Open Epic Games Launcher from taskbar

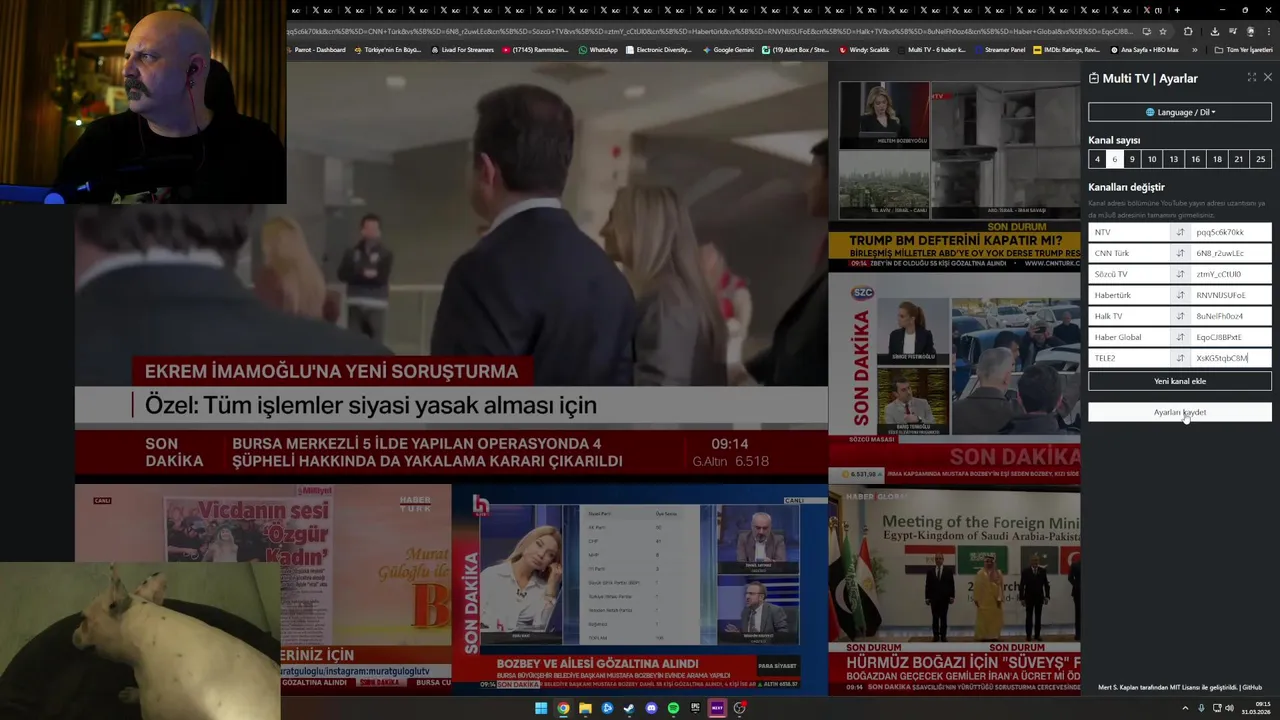[x=695, y=708]
